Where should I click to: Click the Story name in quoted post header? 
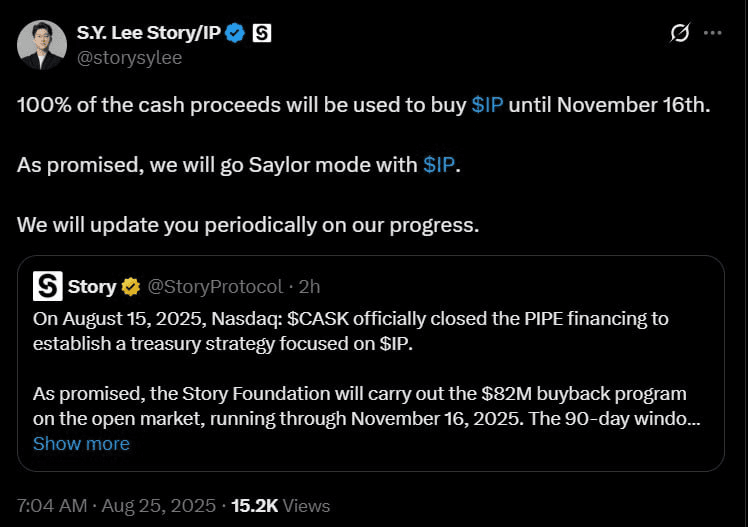[x=92, y=287]
